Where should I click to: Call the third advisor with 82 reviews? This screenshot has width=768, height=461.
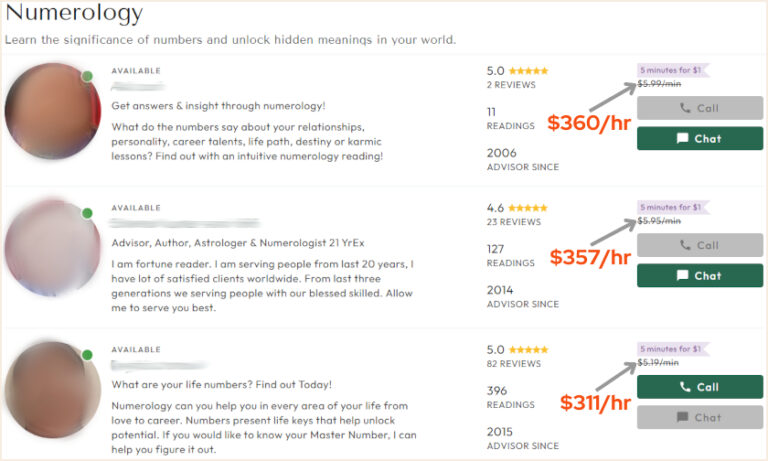pyautogui.click(x=699, y=387)
